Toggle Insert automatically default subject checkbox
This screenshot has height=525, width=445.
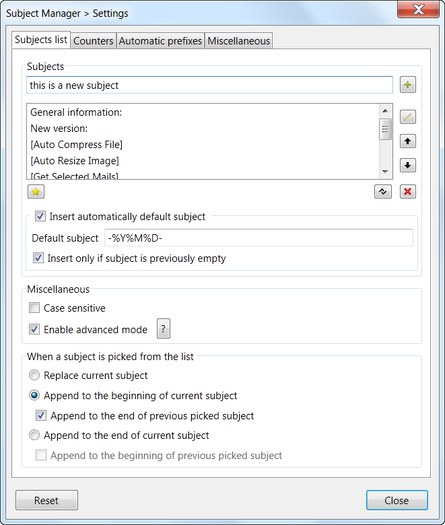coord(40,216)
